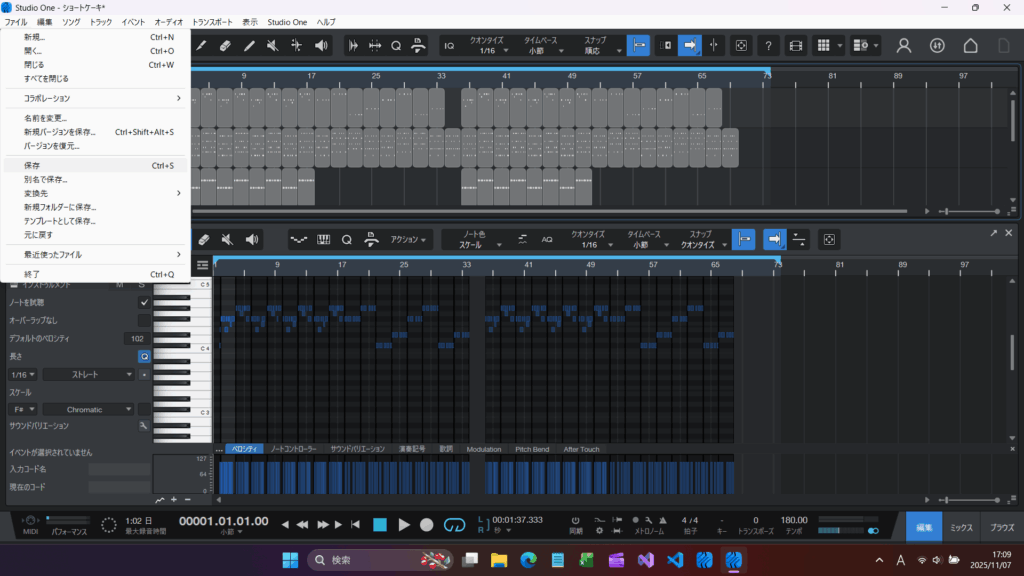
Task: Select the Listen (speaker) tool in the top toolbar
Action: (321, 46)
